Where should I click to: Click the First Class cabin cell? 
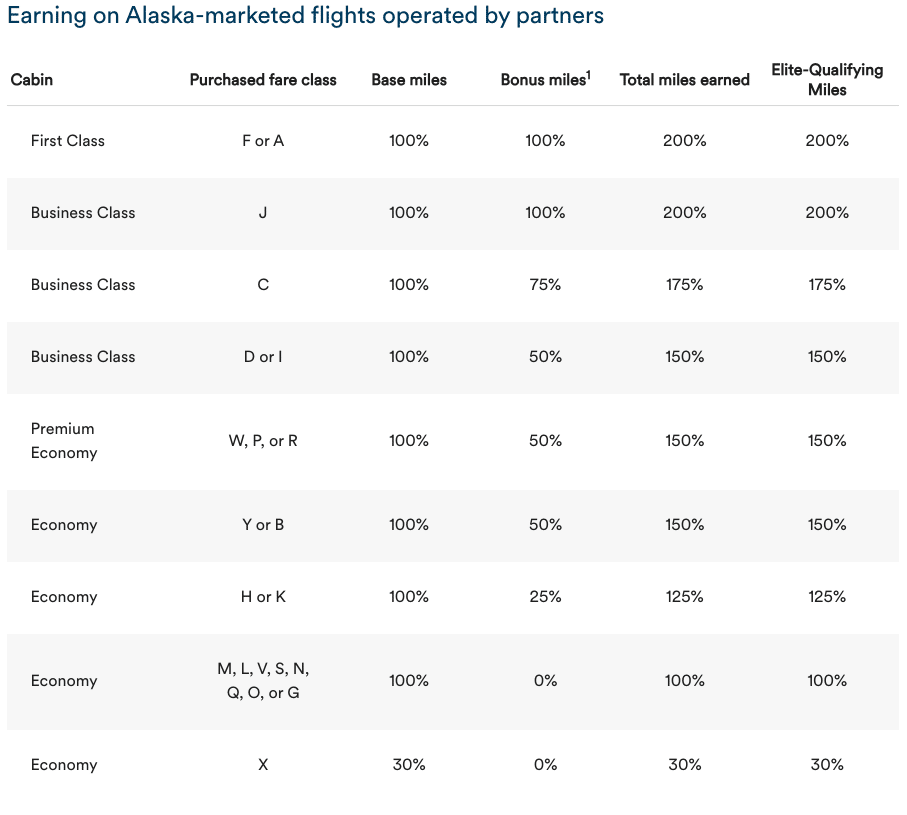click(68, 141)
